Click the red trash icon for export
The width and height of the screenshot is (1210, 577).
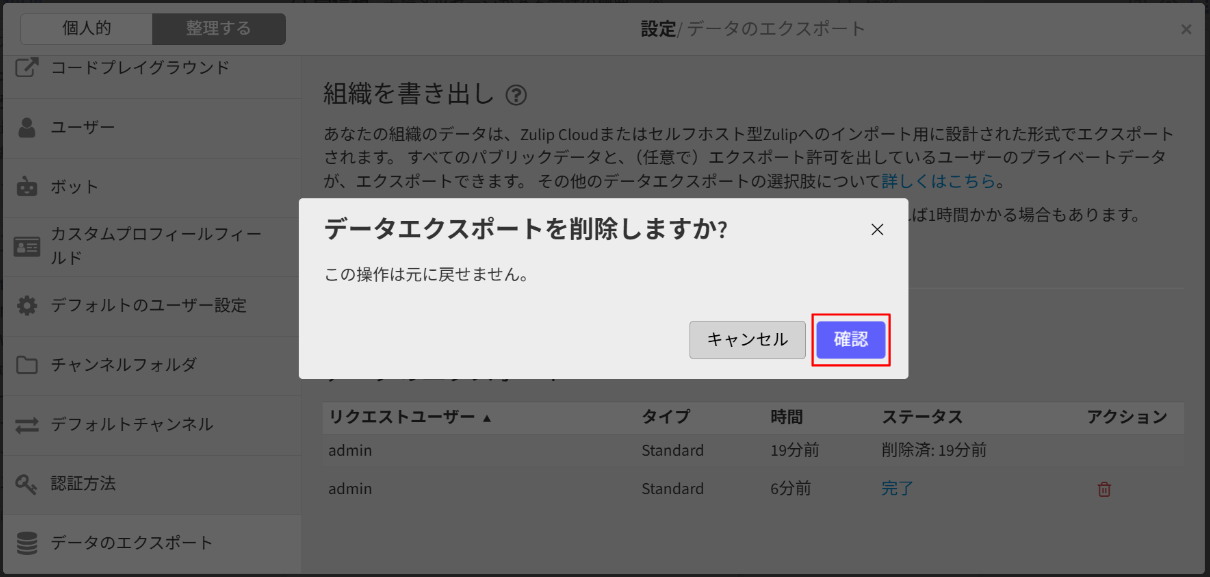pyautogui.click(x=1104, y=489)
